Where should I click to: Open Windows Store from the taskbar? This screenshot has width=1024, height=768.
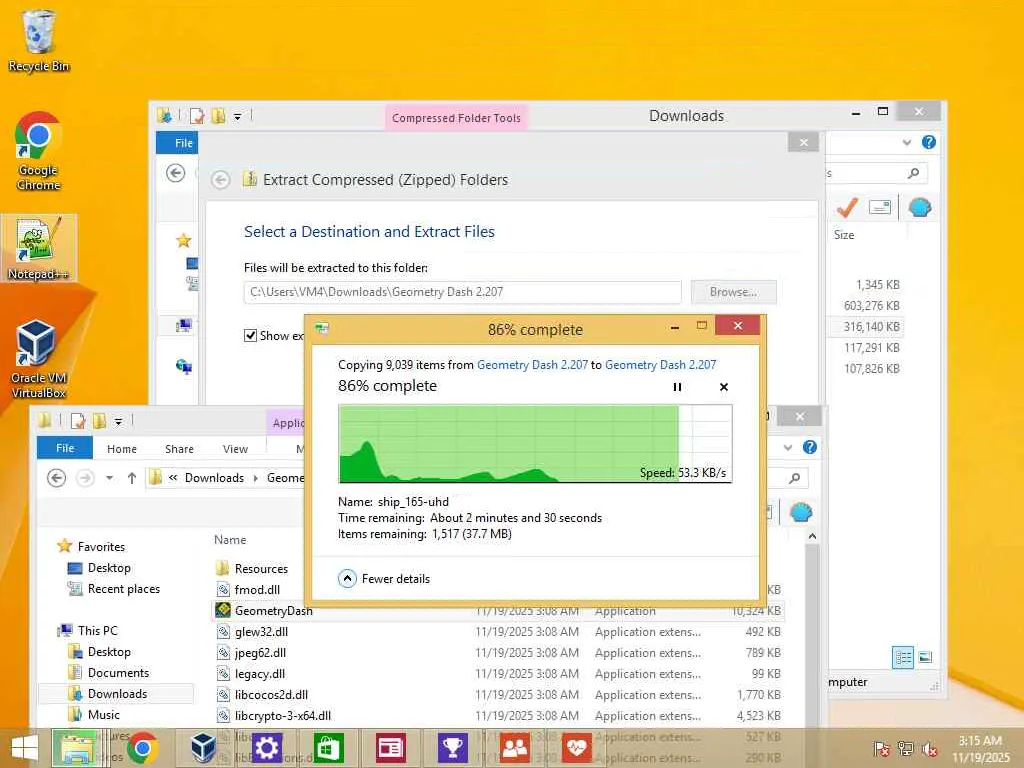(x=328, y=748)
